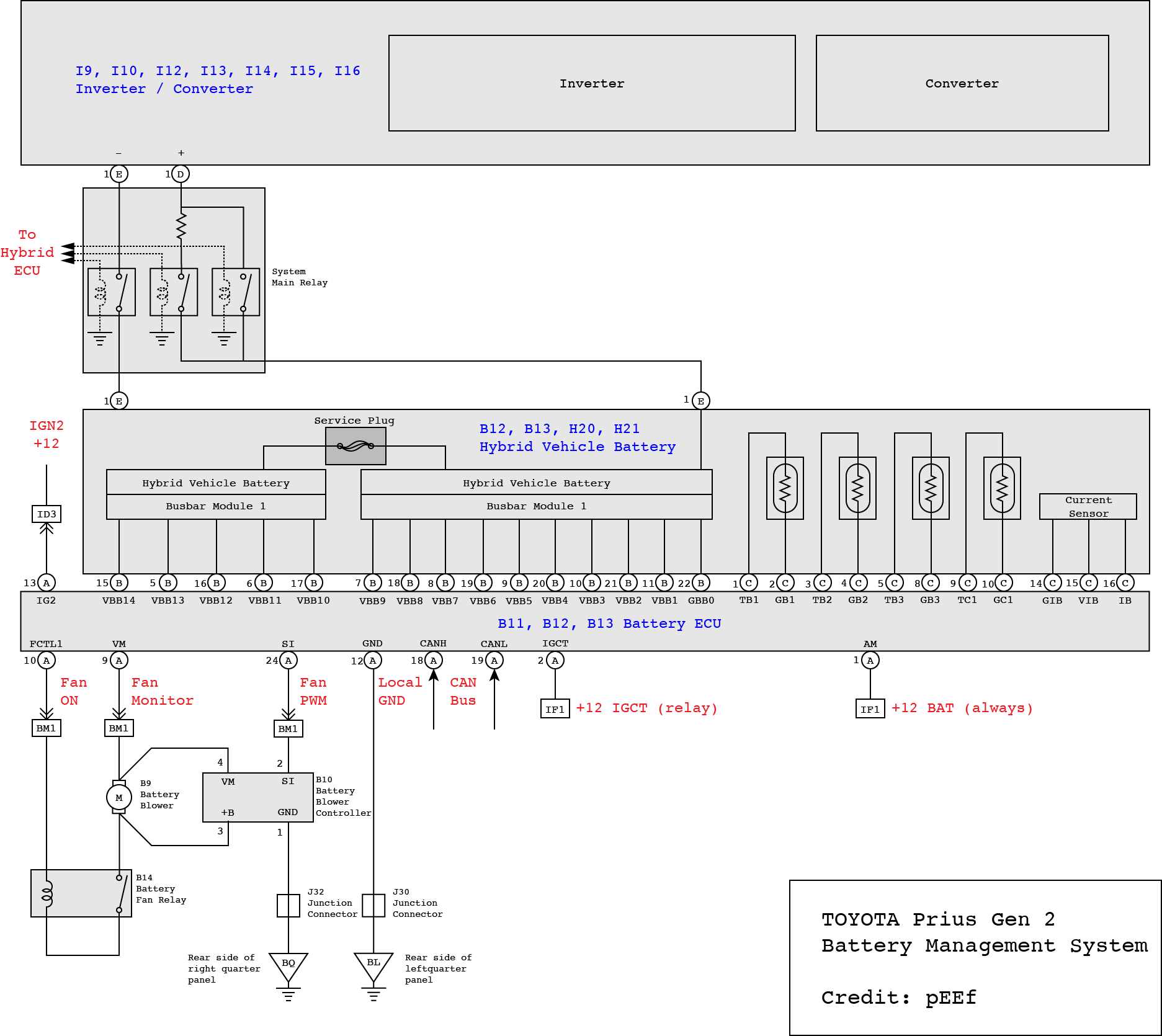Click the BM1 box below Fan Monitor
This screenshot has height=1036, width=1162.
[119, 728]
